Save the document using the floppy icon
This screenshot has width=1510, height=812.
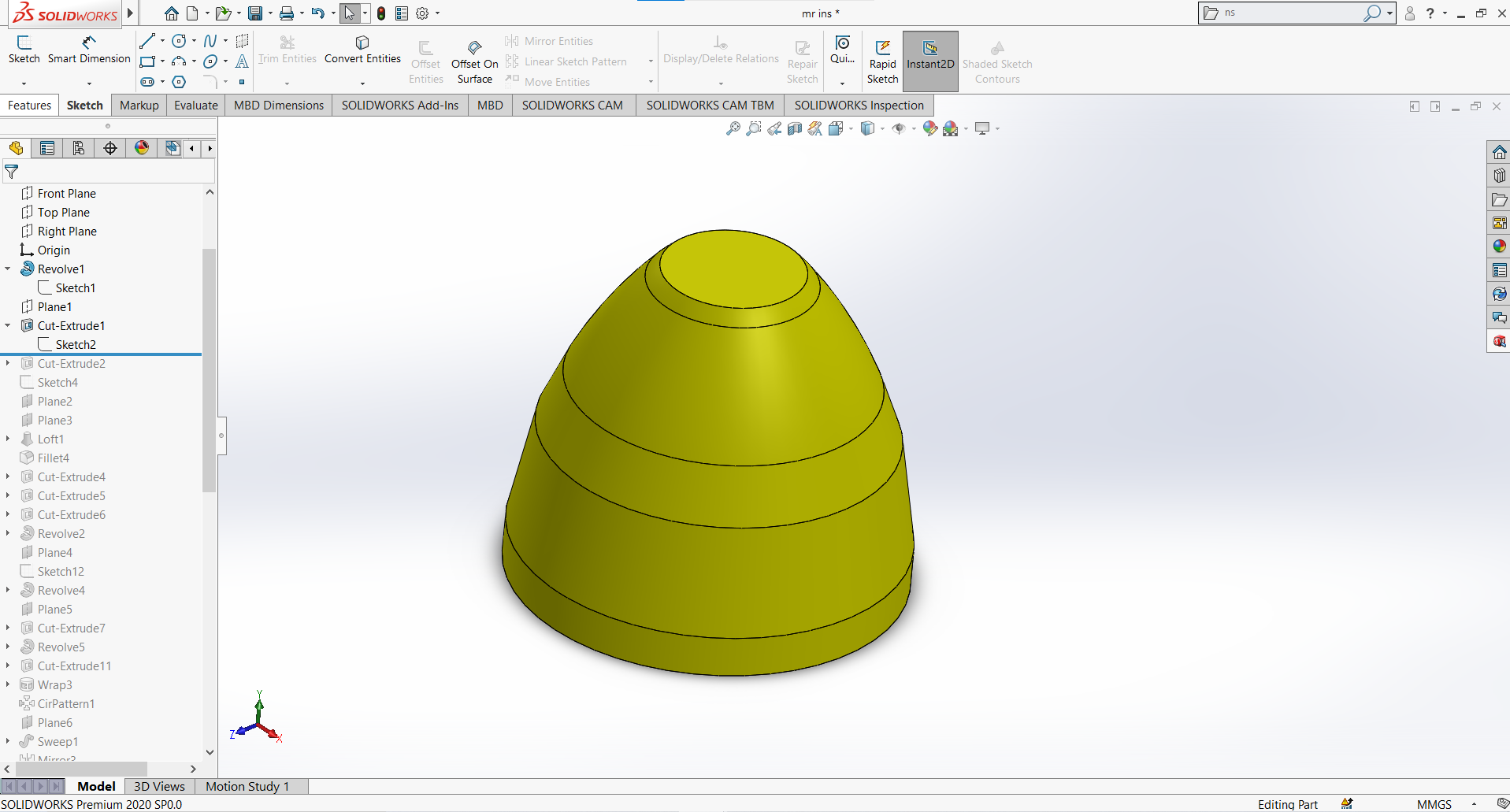point(254,13)
